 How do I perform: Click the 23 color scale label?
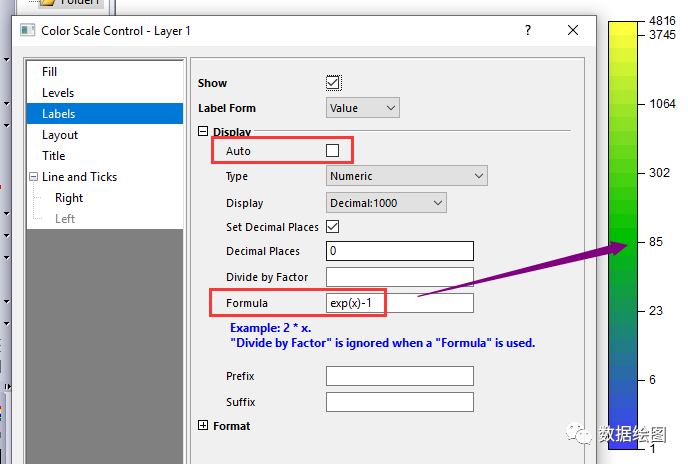tap(656, 311)
